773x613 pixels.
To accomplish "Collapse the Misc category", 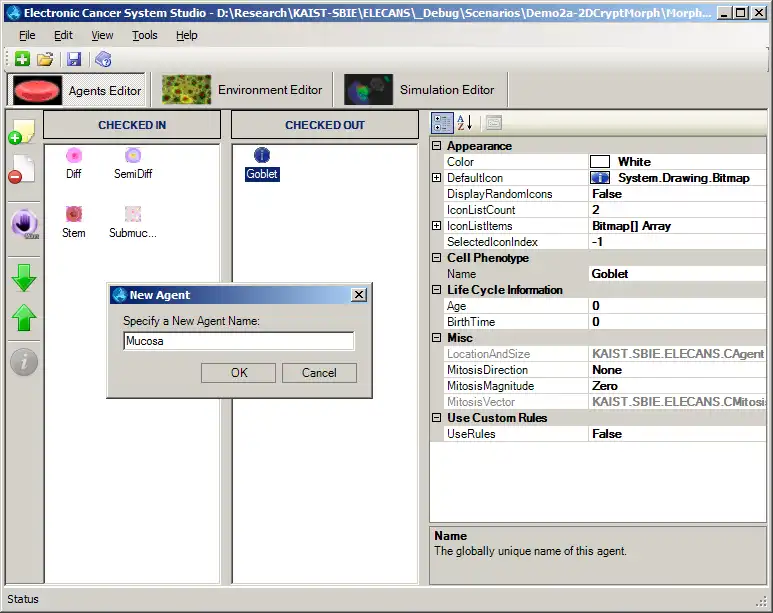I will pyautogui.click(x=436, y=337).
